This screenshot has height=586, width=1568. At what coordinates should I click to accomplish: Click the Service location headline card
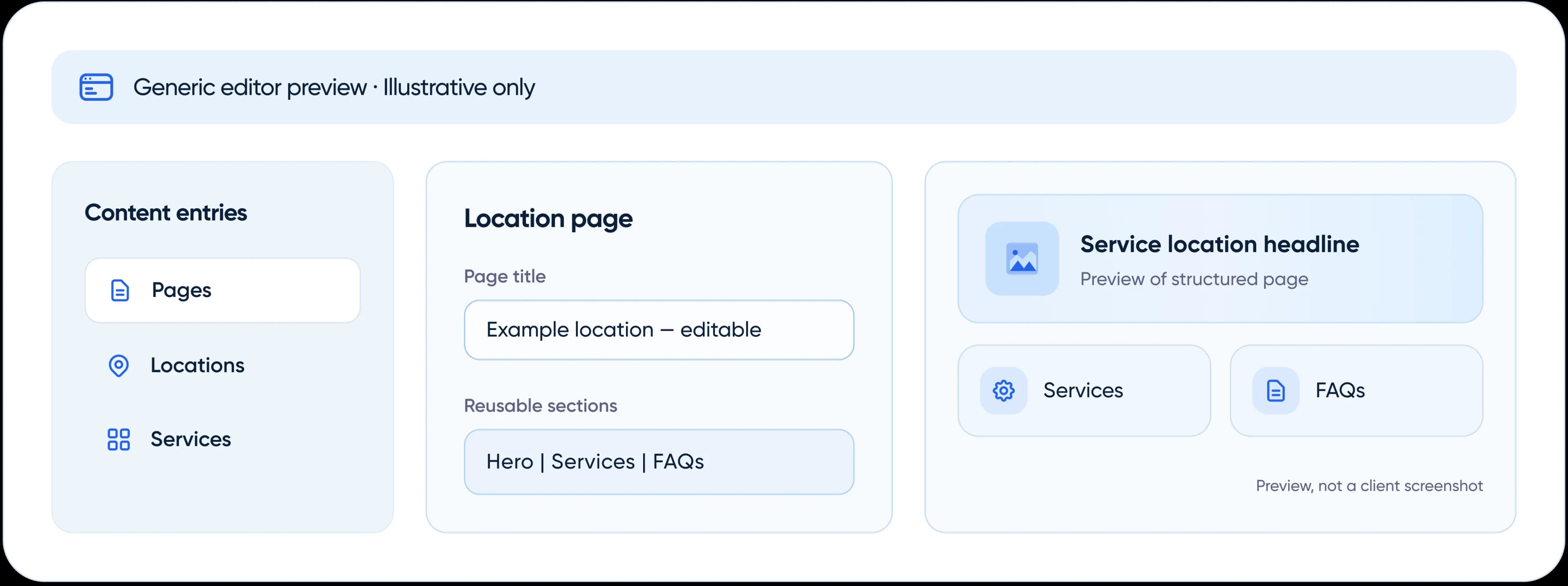point(1221,258)
